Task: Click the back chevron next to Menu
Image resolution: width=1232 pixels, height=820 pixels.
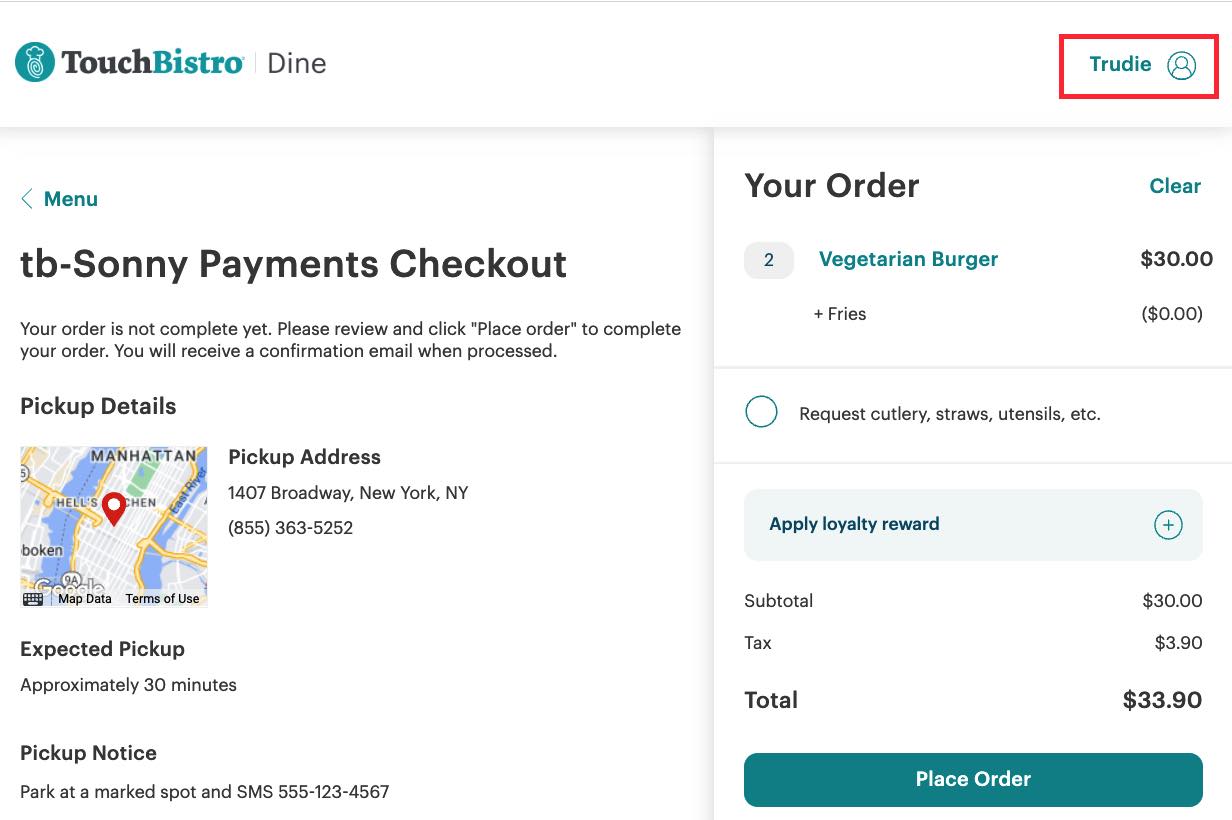Action: 27,199
